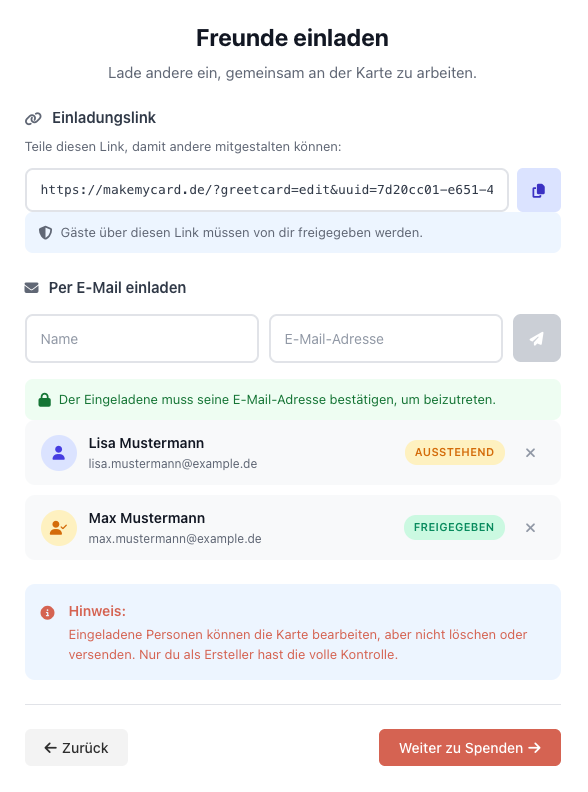This screenshot has height=792, width=588.
Task: Remove Lisa Mustermann from invite list
Action: (530, 453)
